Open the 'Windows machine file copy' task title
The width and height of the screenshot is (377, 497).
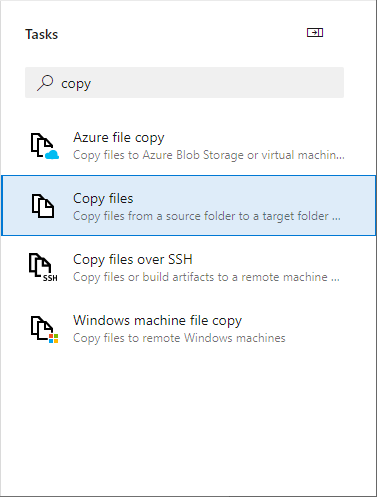pos(157,321)
